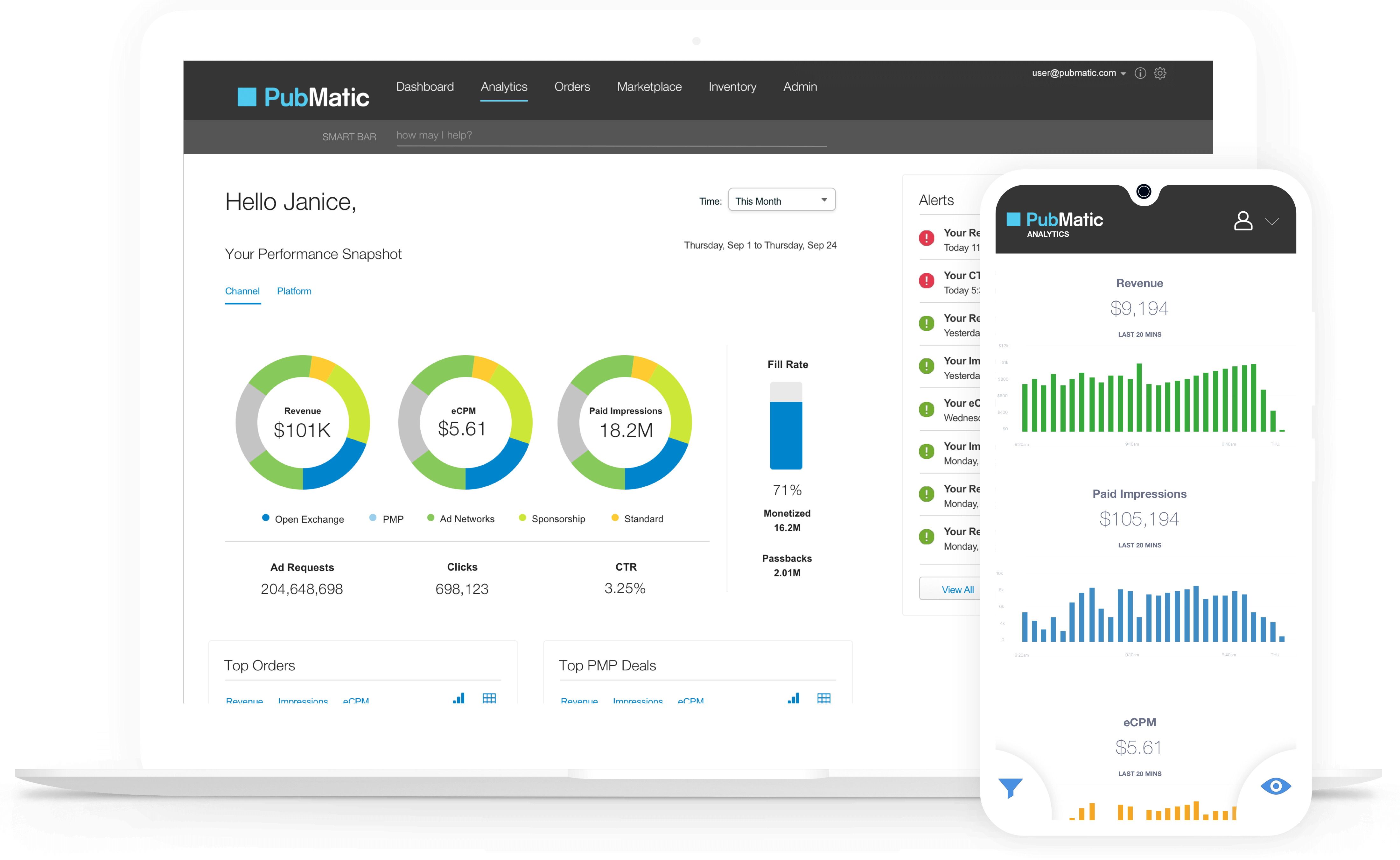The image size is (1400, 860).
Task: Open the This Month time dropdown
Action: click(x=781, y=200)
